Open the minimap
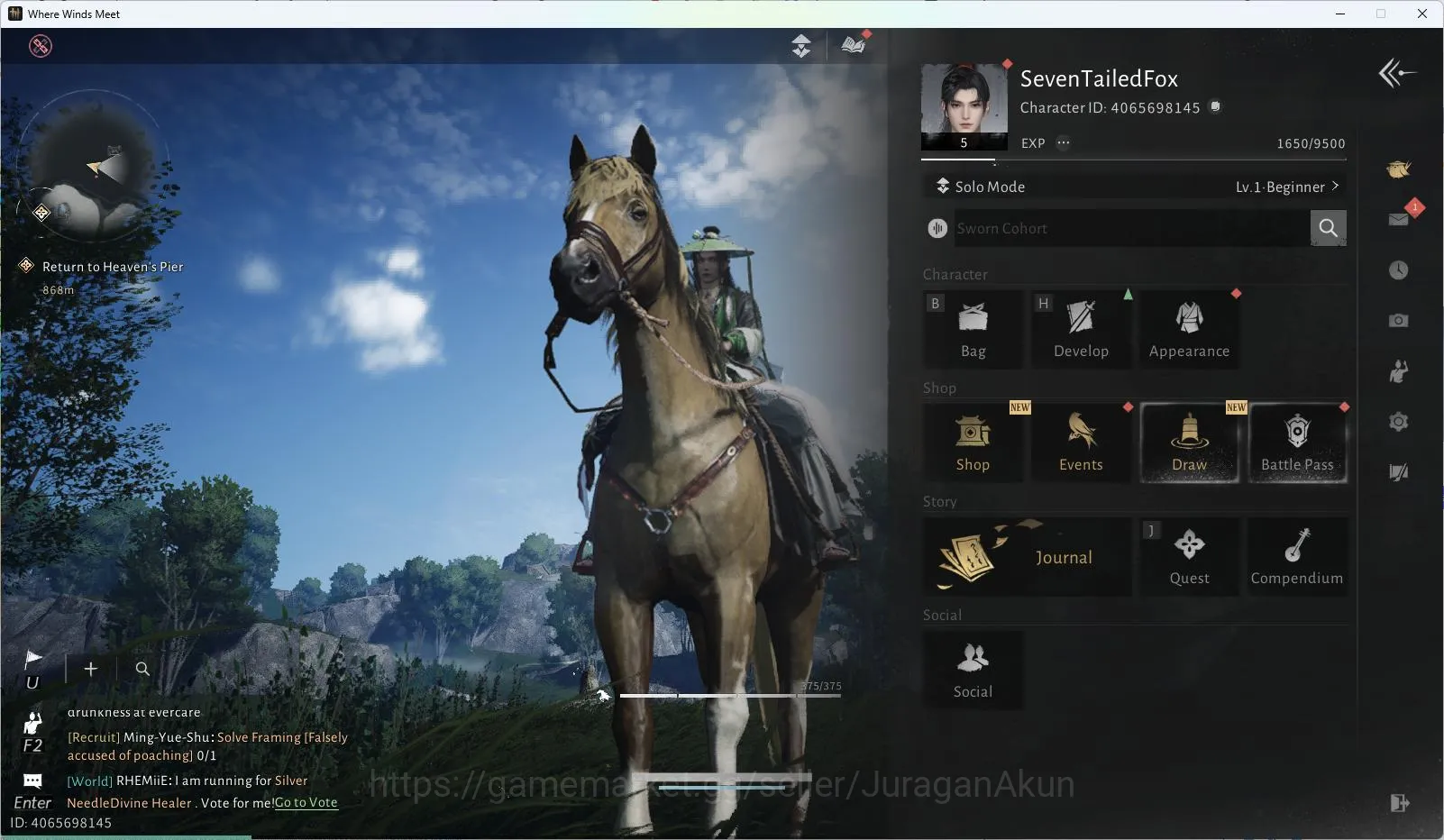1444x840 pixels. pyautogui.click(x=92, y=167)
